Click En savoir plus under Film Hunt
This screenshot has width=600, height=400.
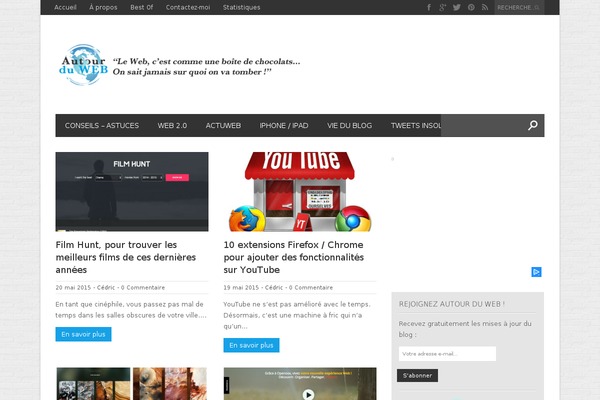pyautogui.click(x=83, y=334)
